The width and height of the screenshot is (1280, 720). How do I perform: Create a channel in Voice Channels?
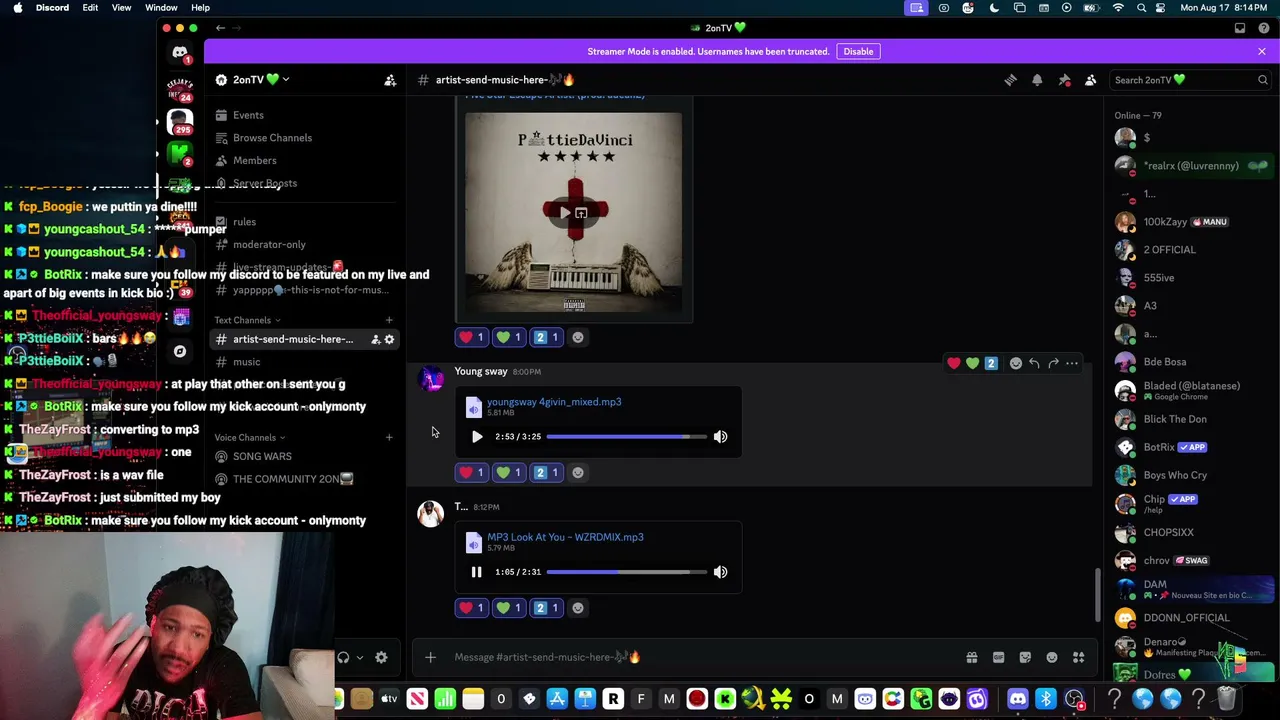pyautogui.click(x=389, y=437)
